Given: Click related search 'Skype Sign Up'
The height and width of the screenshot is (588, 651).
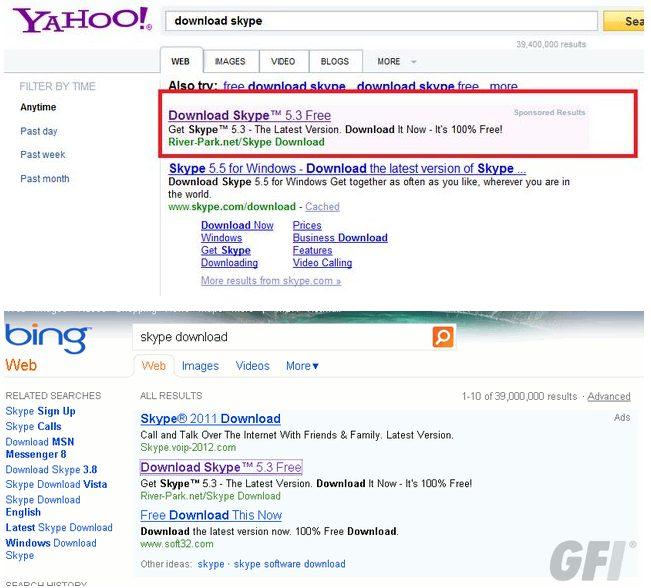Looking at the screenshot, I should [x=40, y=411].
